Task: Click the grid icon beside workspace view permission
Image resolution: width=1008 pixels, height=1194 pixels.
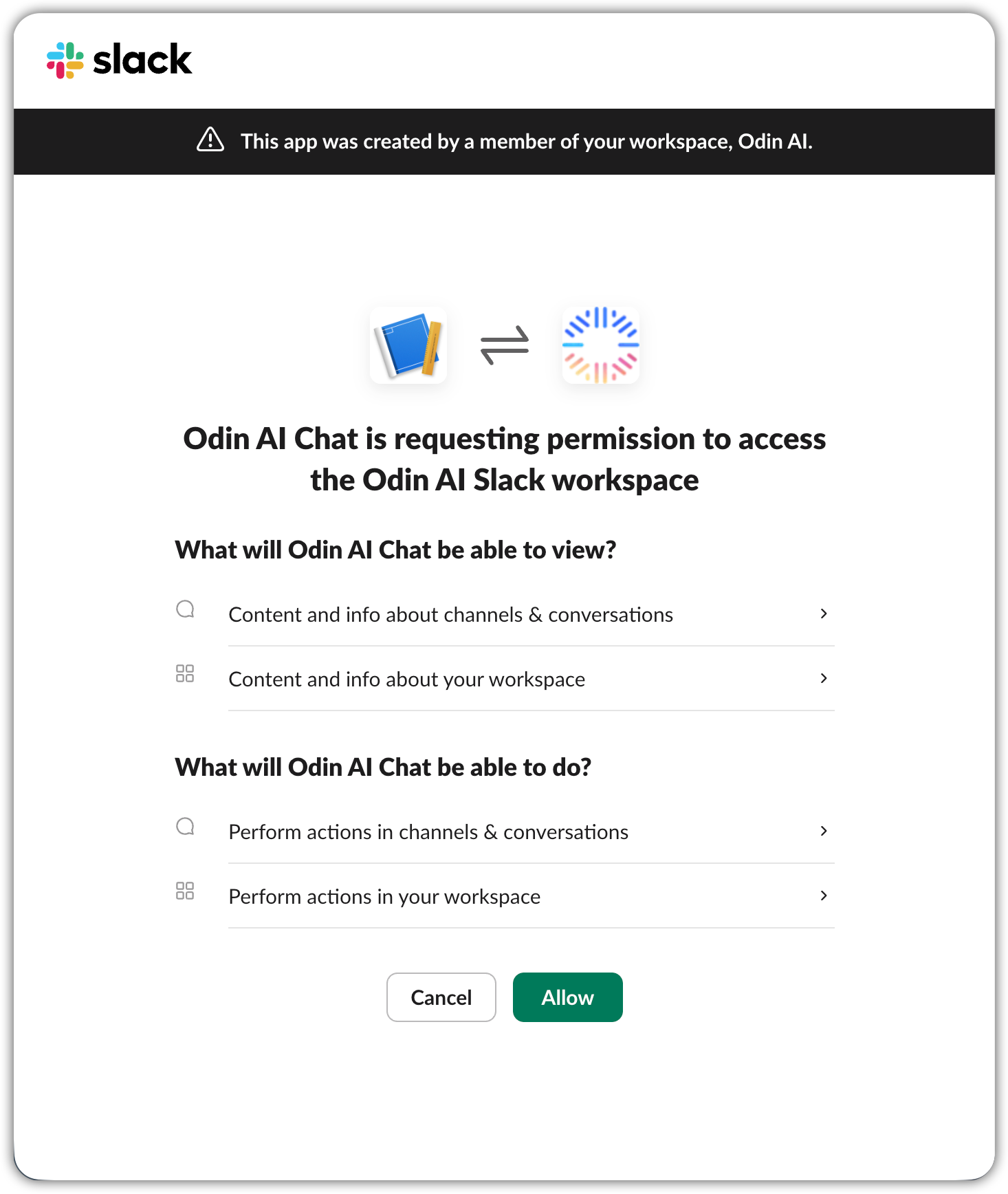Action: [x=184, y=674]
